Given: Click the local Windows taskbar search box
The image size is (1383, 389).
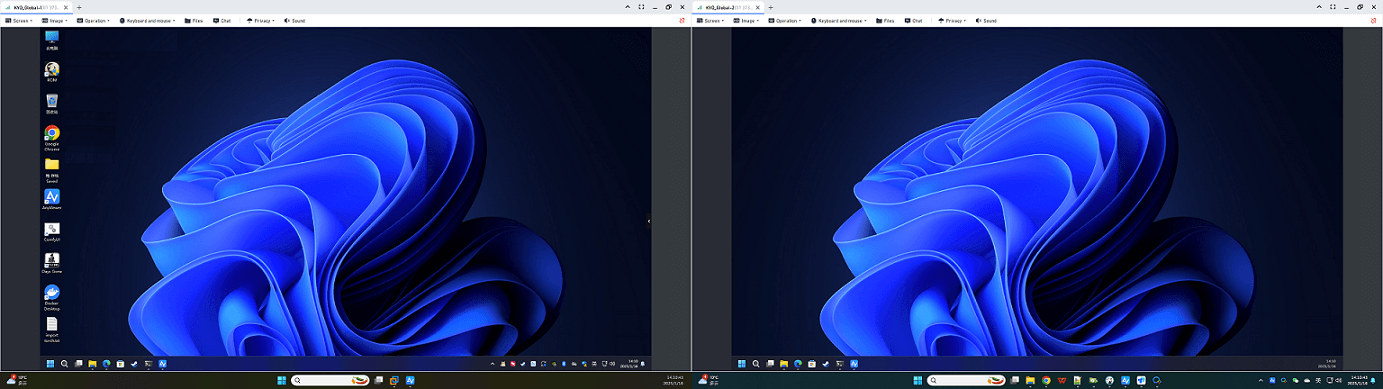Looking at the screenshot, I should (x=330, y=380).
